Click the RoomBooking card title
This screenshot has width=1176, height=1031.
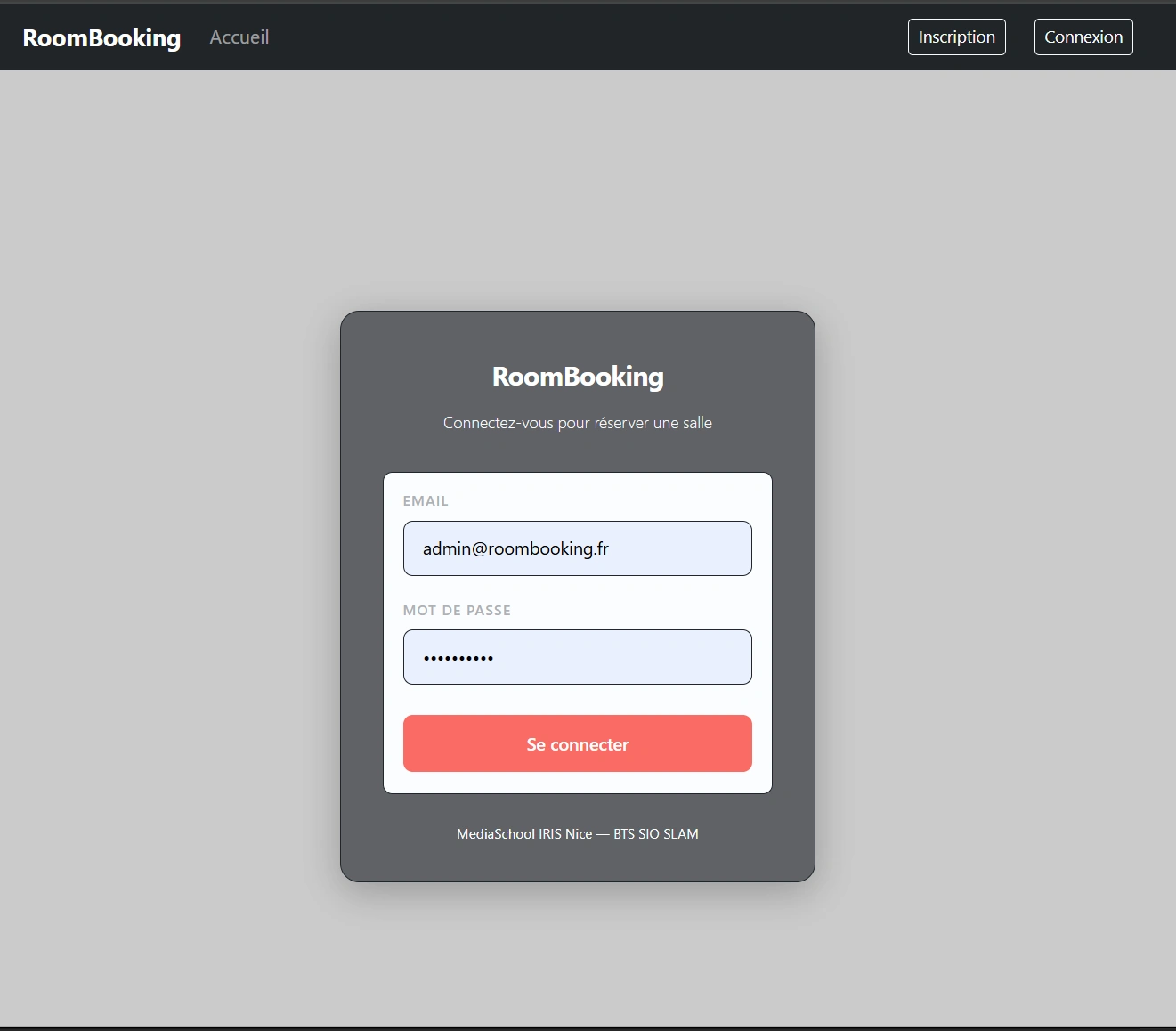tap(577, 376)
